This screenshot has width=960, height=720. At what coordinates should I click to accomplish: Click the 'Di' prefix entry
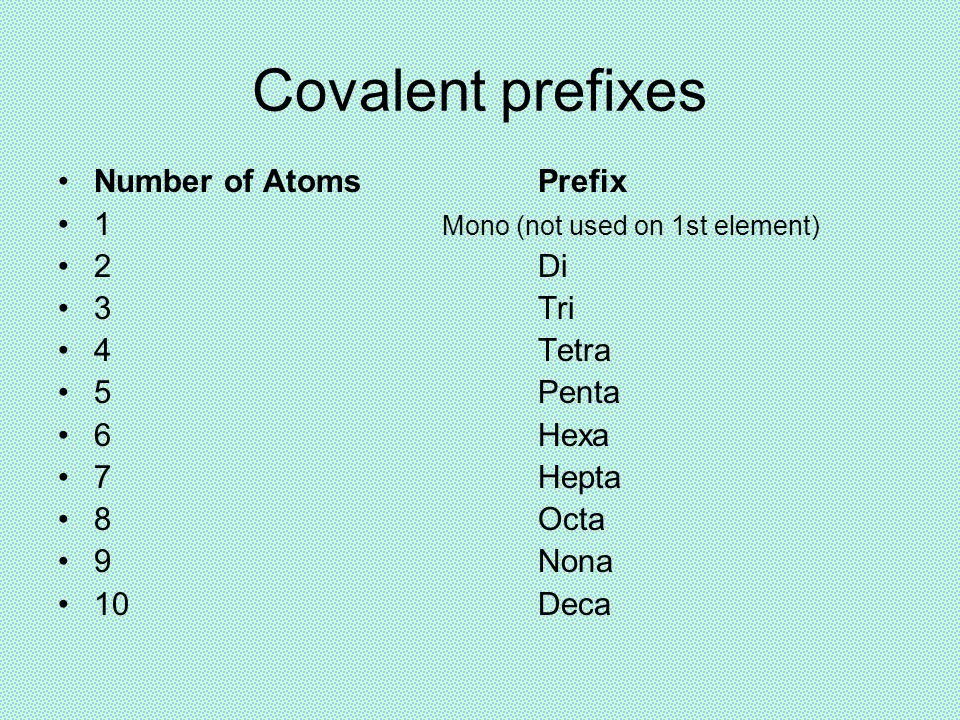tap(552, 266)
